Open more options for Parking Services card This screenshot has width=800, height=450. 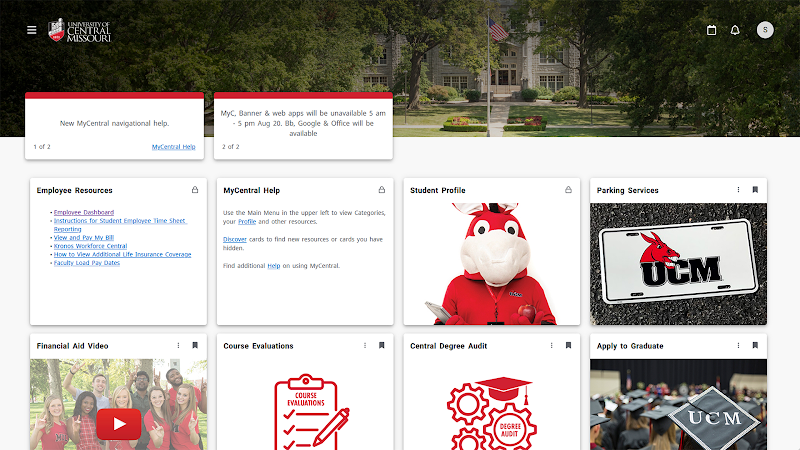tap(738, 190)
